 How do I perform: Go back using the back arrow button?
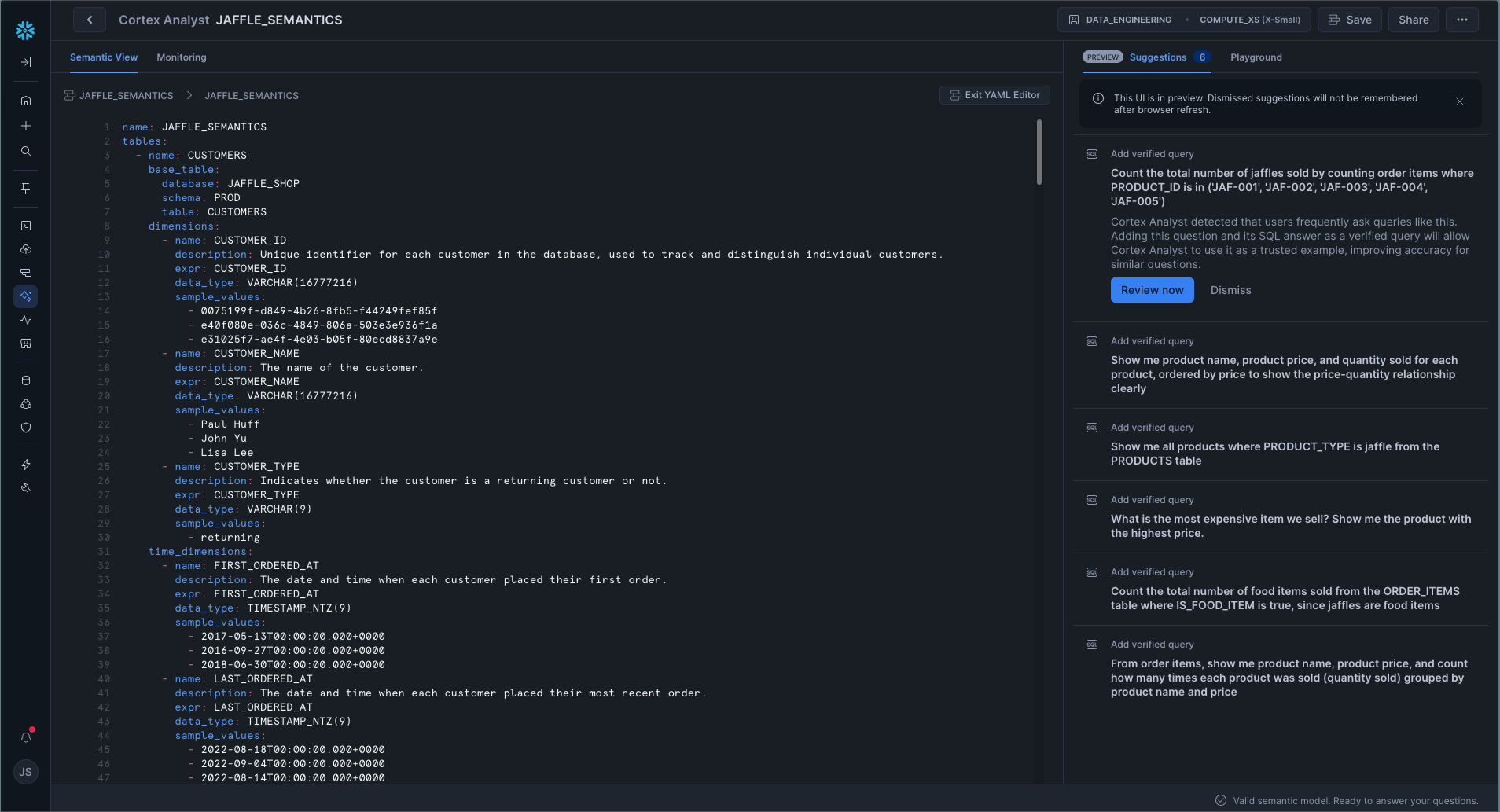point(90,20)
